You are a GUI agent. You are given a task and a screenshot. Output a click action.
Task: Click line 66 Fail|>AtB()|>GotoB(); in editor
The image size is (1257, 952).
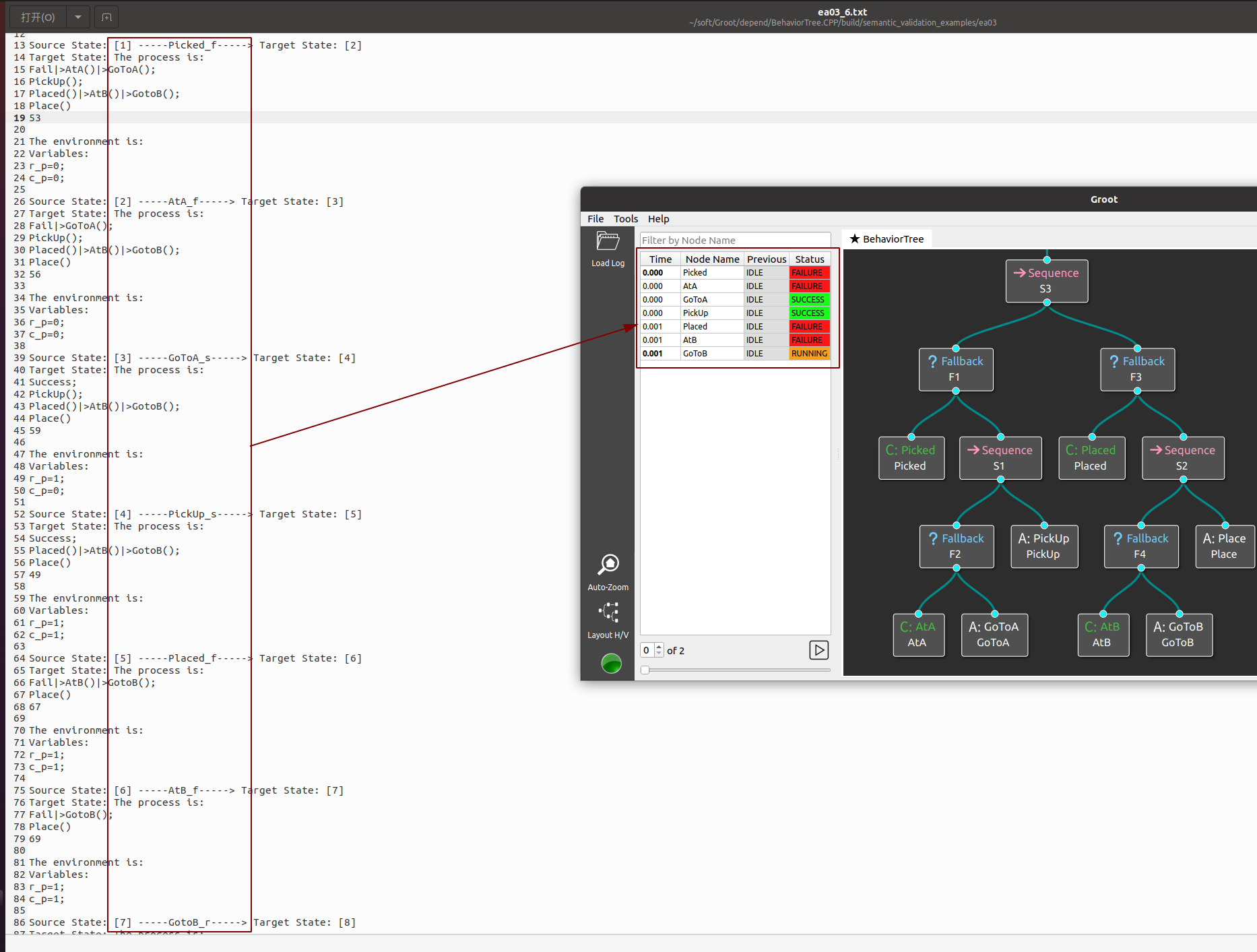[92, 683]
